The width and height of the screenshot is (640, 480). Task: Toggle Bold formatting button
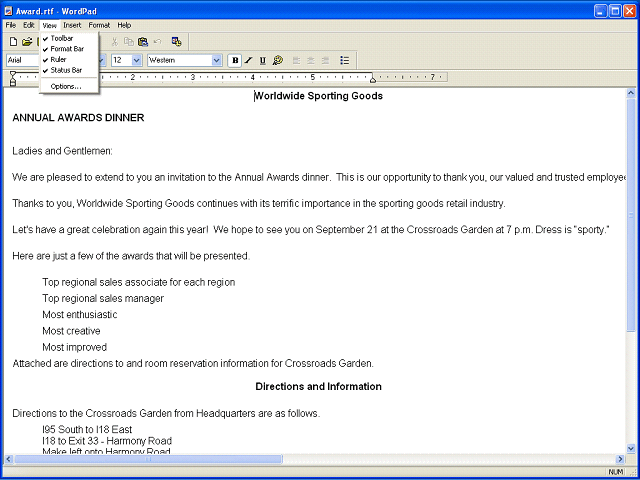pyautogui.click(x=235, y=60)
